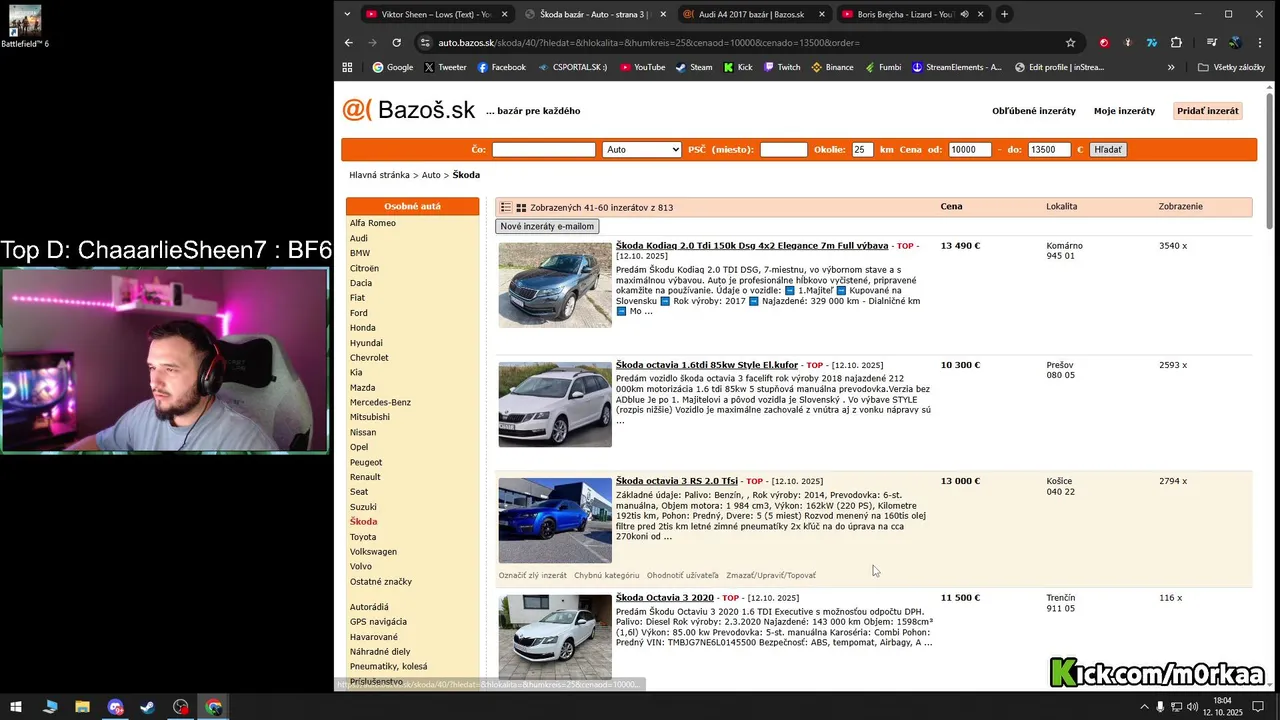
Task: Open the Škoda Octavia 3 2020 listing
Action: [x=665, y=598]
